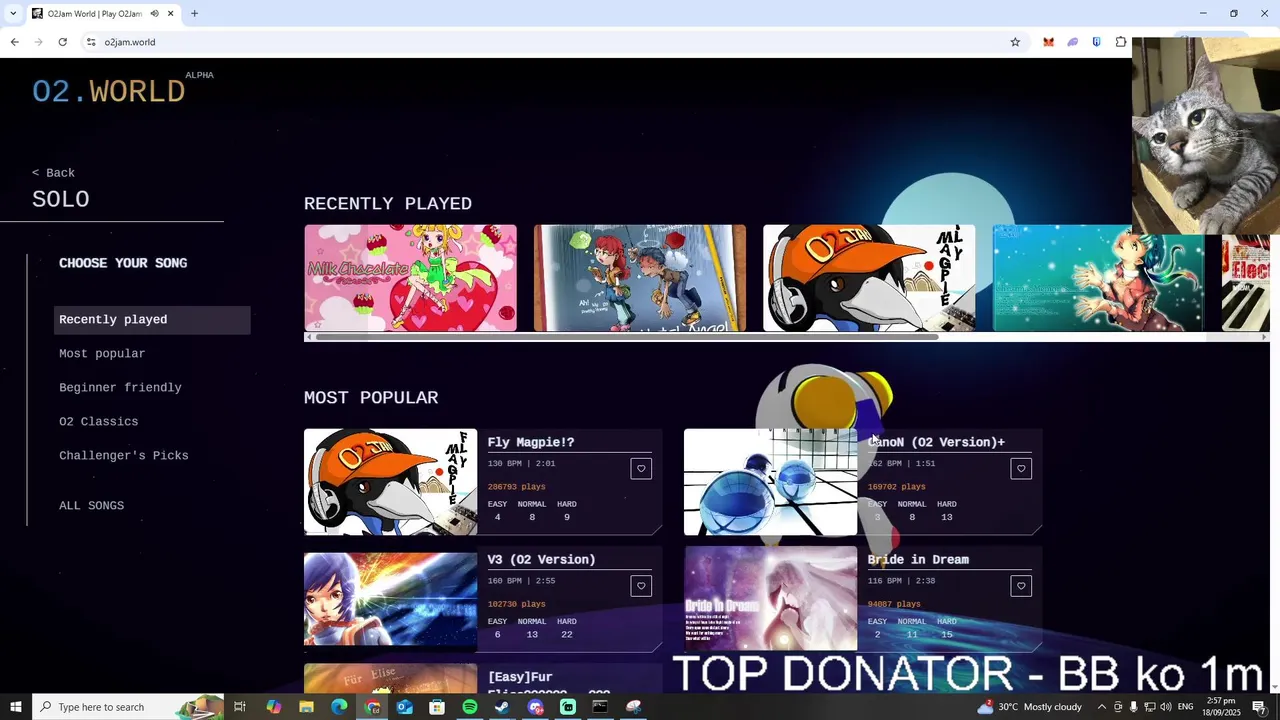Go back using the browser back arrow
Image resolution: width=1280 pixels, height=720 pixels.
point(14,42)
